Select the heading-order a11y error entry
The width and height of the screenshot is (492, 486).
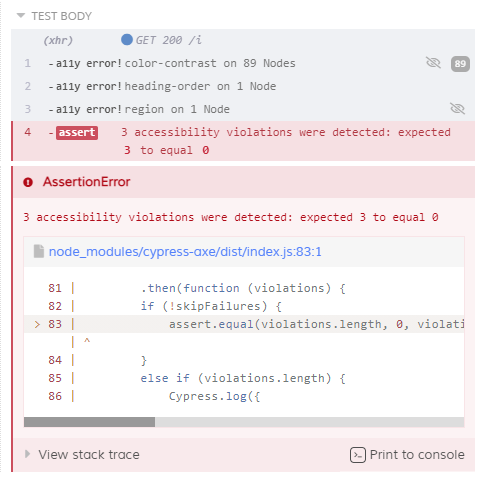click(x=243, y=86)
